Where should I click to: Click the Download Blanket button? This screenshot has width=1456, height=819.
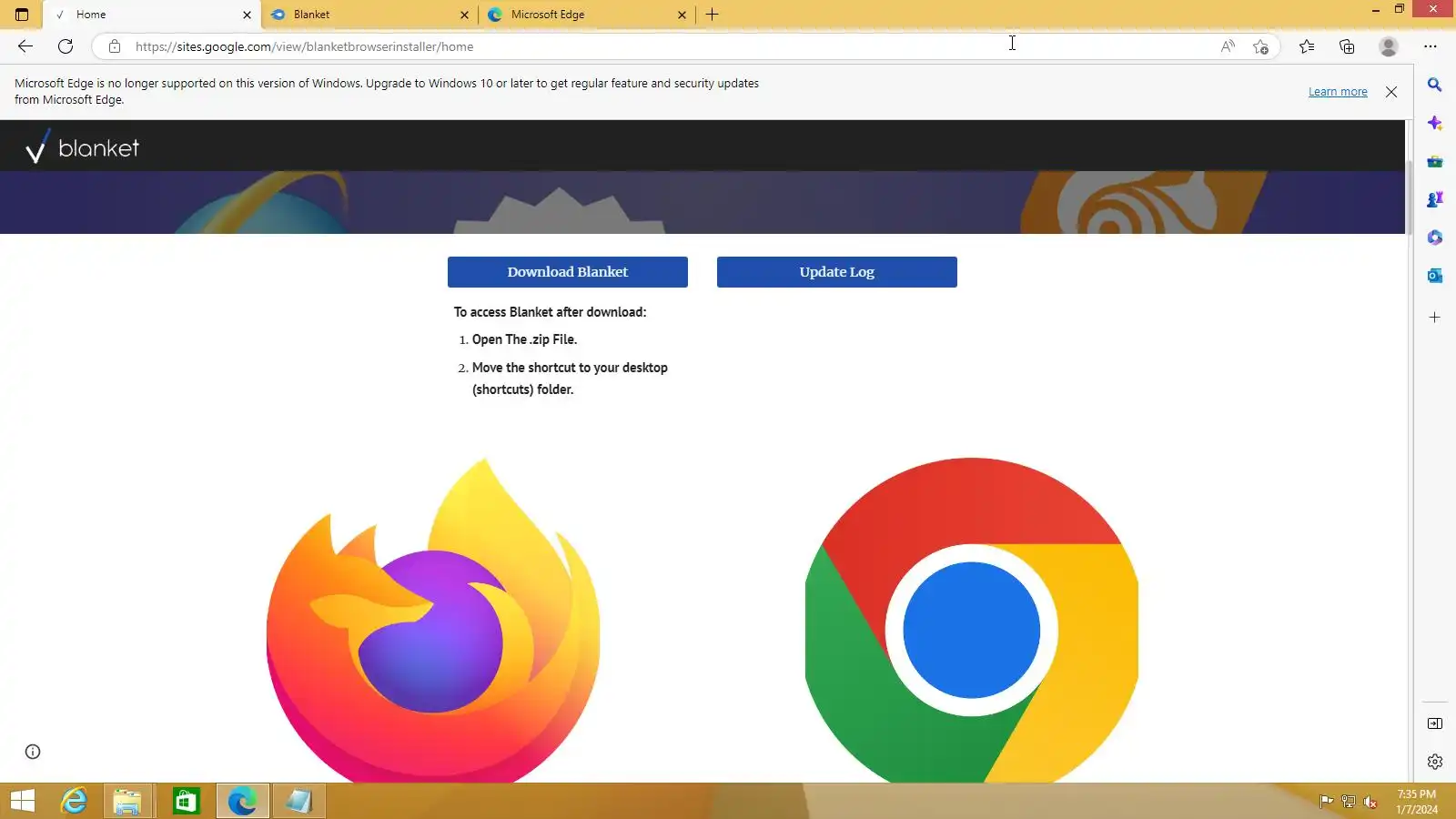click(568, 272)
